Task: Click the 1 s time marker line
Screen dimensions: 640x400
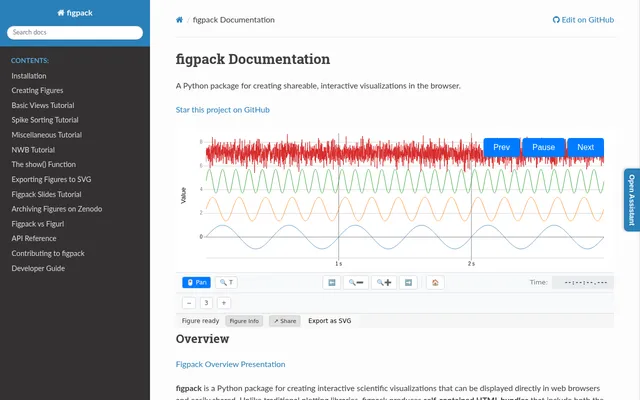Action: tap(338, 196)
